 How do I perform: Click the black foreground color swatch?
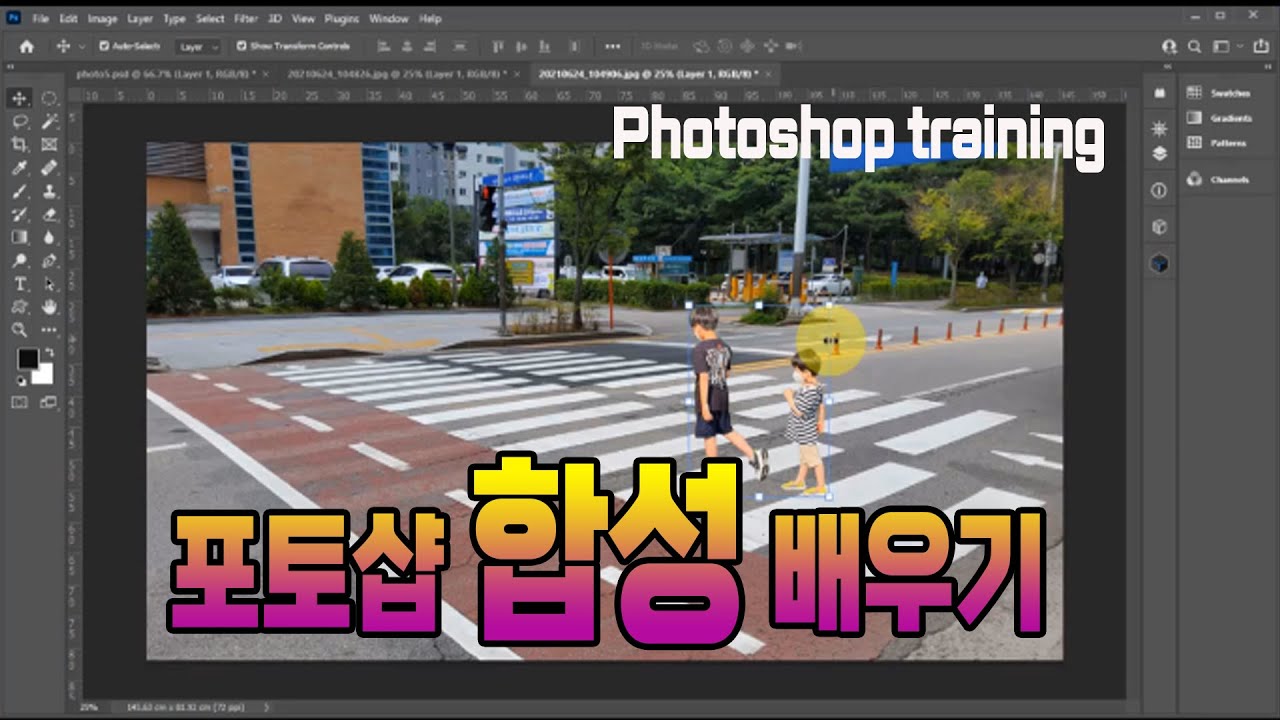pyautogui.click(x=27, y=358)
